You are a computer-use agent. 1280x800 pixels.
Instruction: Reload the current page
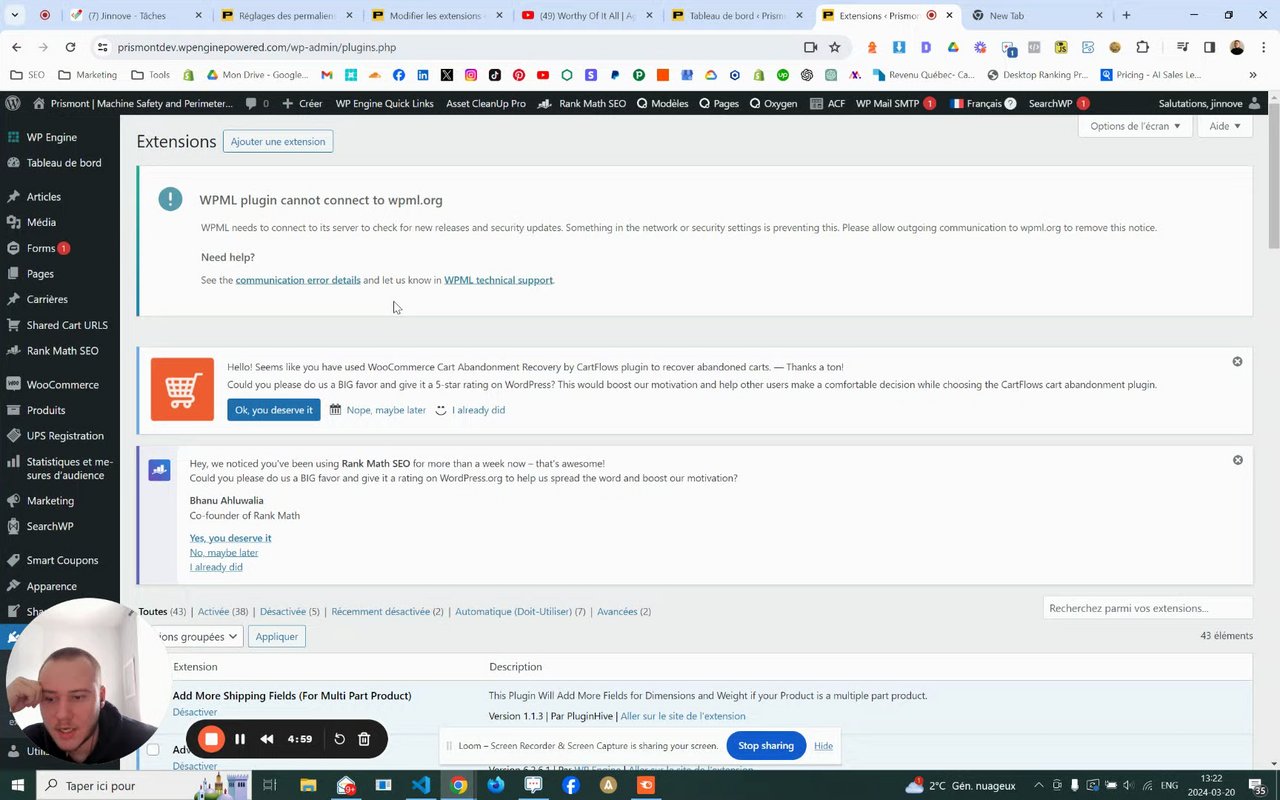click(70, 47)
